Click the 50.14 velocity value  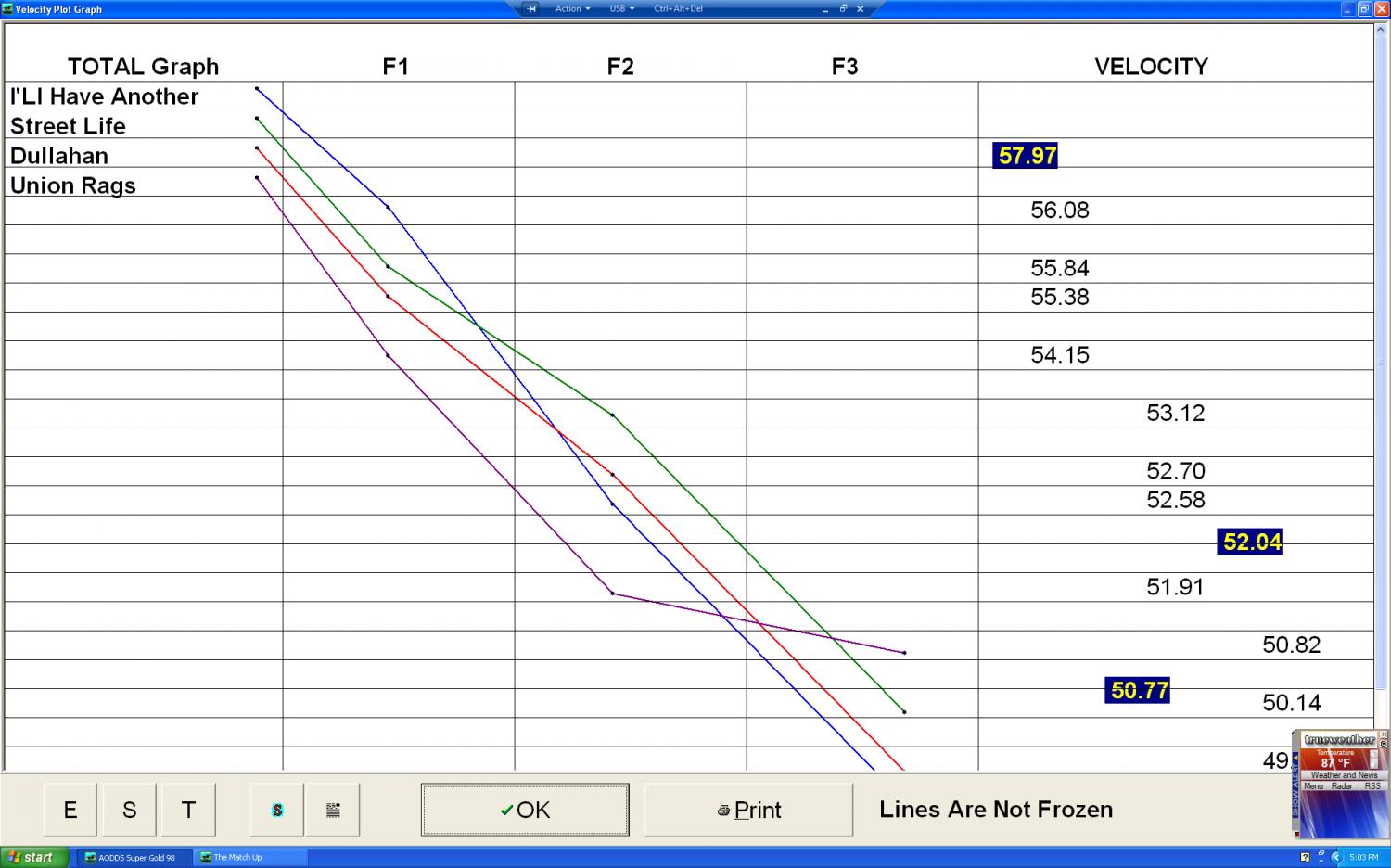pyautogui.click(x=1292, y=703)
